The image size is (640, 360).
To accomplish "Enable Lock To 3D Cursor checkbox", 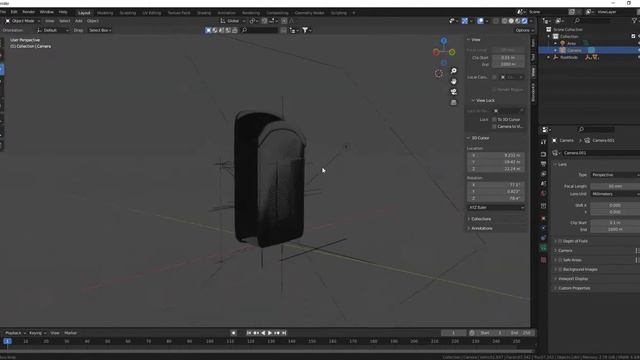I will coord(494,120).
